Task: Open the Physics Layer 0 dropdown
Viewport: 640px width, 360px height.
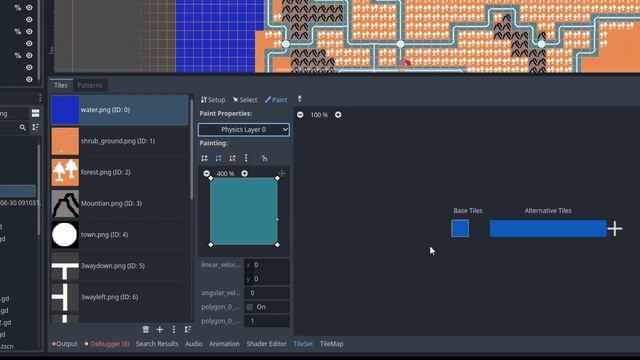Action: 244,129
